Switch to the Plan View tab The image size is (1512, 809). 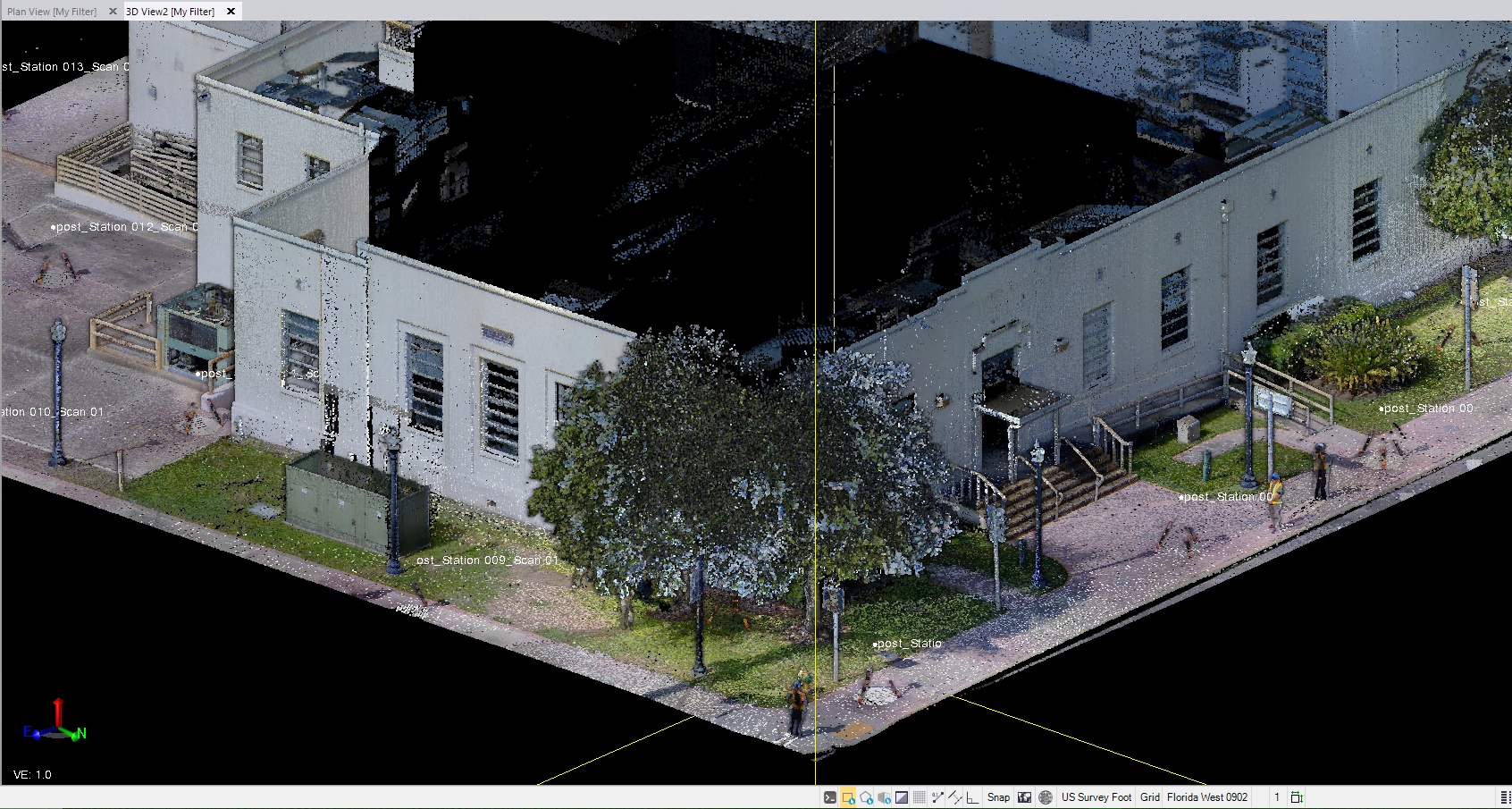click(52, 12)
